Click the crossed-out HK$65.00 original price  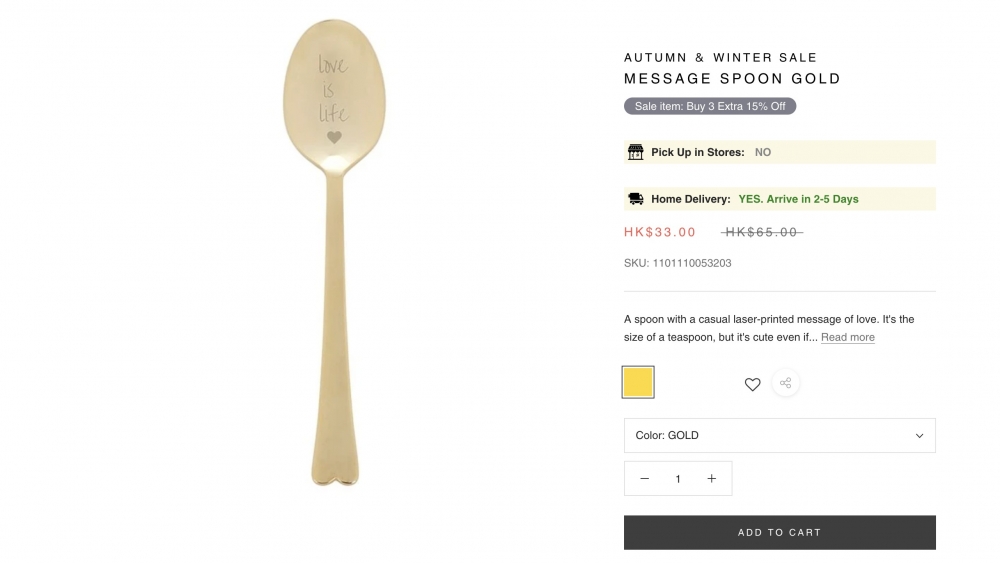coord(761,232)
